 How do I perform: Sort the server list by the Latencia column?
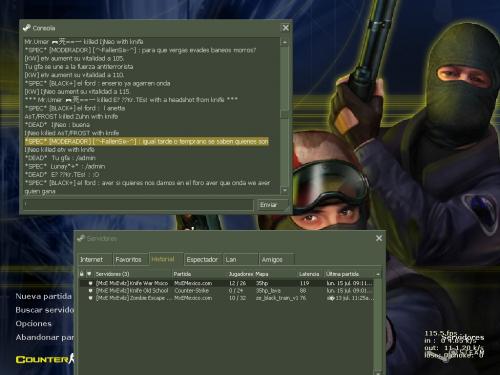[309, 274]
